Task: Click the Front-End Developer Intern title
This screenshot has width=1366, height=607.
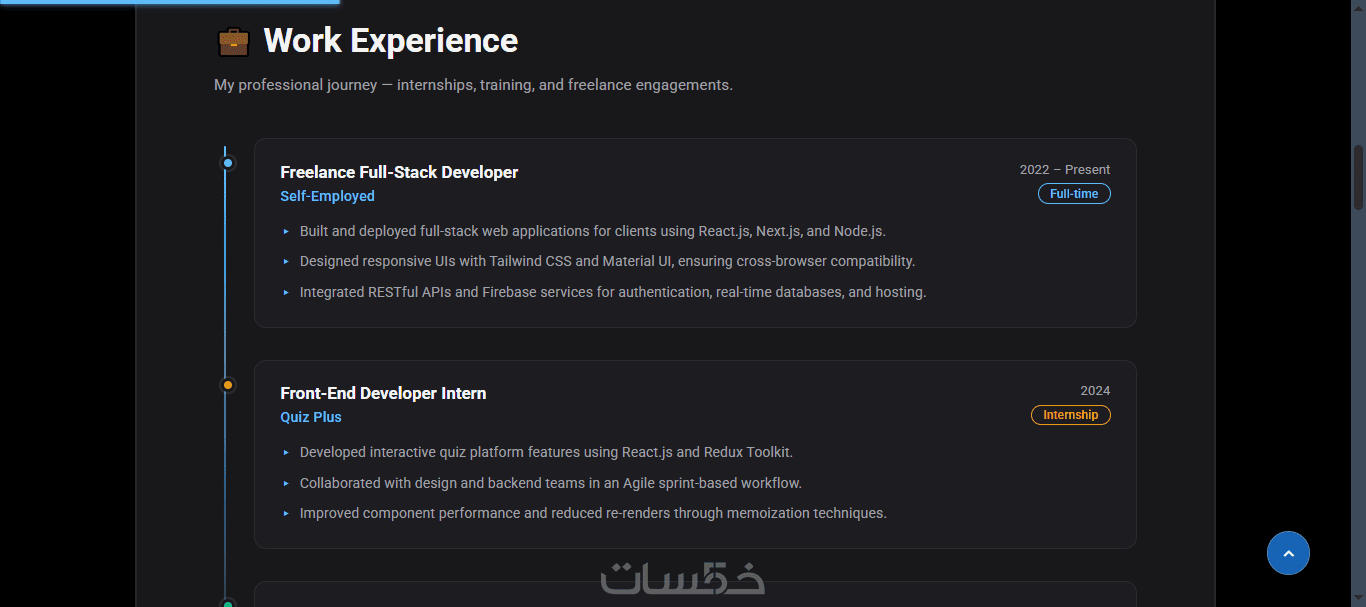Action: [383, 393]
